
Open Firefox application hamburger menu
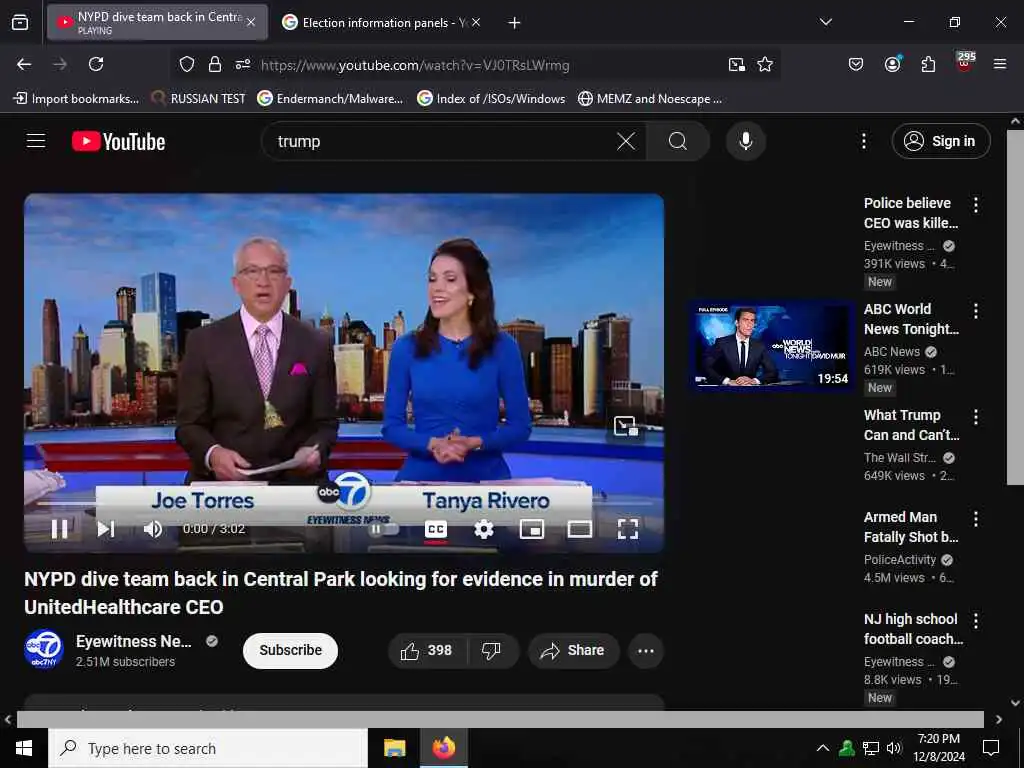pyautogui.click(x=1000, y=64)
